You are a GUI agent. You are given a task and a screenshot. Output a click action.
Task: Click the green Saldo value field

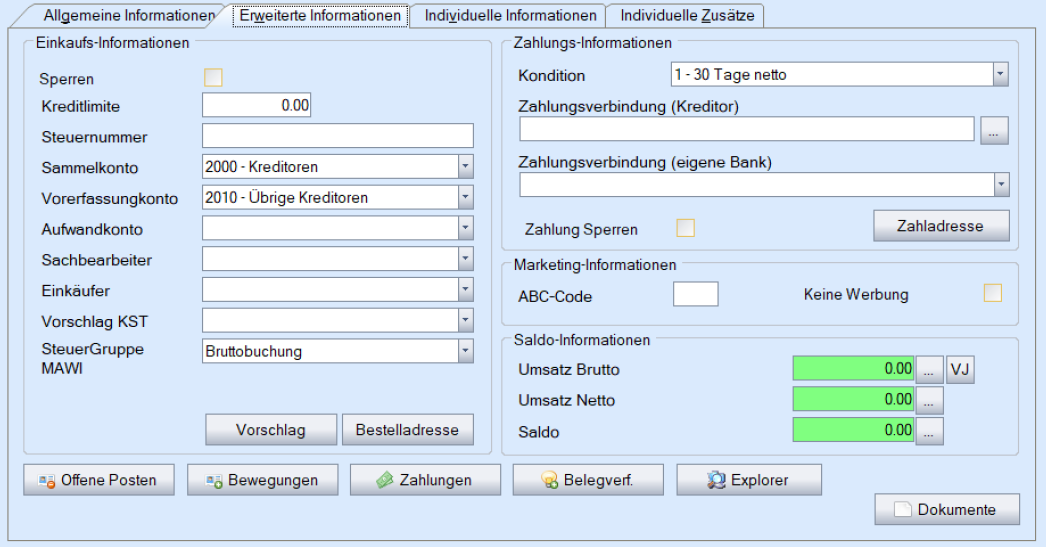click(x=853, y=430)
